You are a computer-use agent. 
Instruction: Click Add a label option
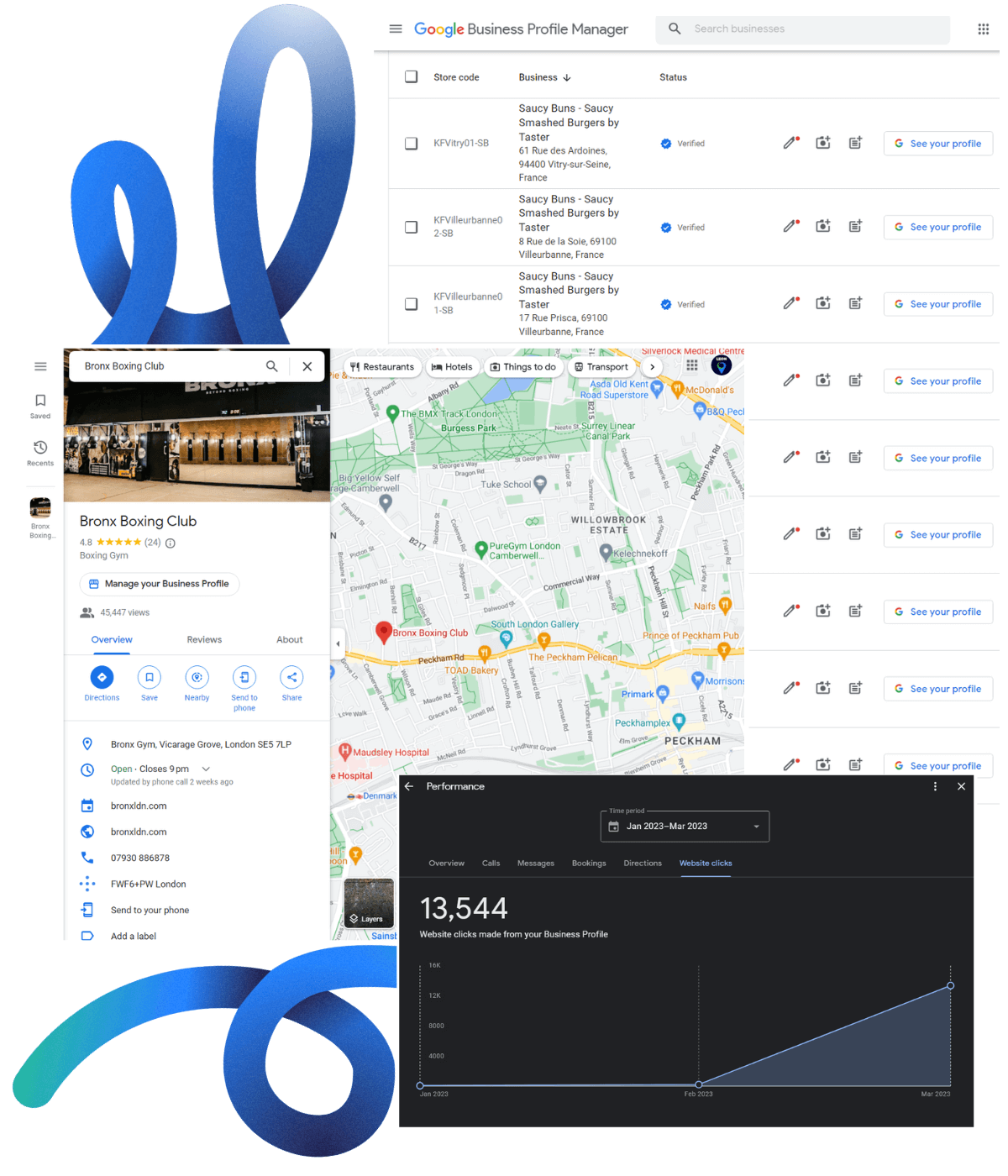(134, 937)
